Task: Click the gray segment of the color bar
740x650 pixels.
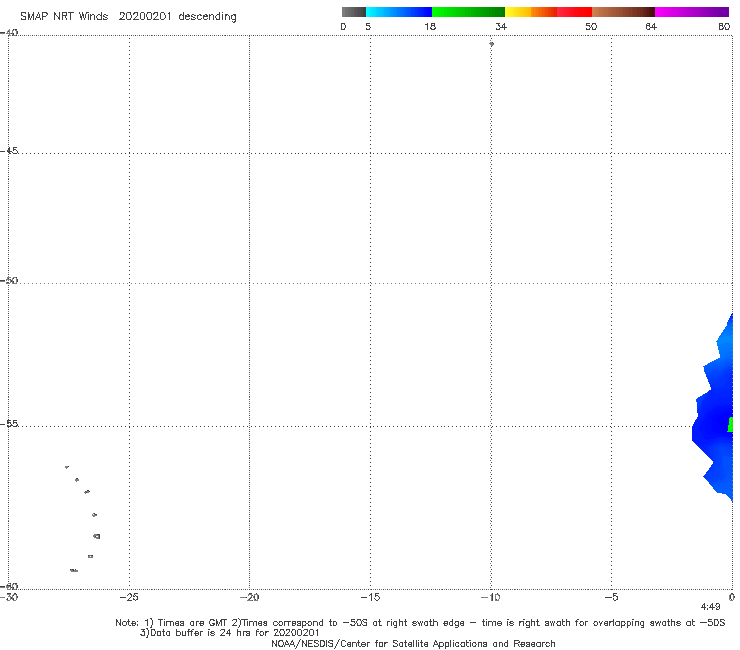Action: [353, 12]
